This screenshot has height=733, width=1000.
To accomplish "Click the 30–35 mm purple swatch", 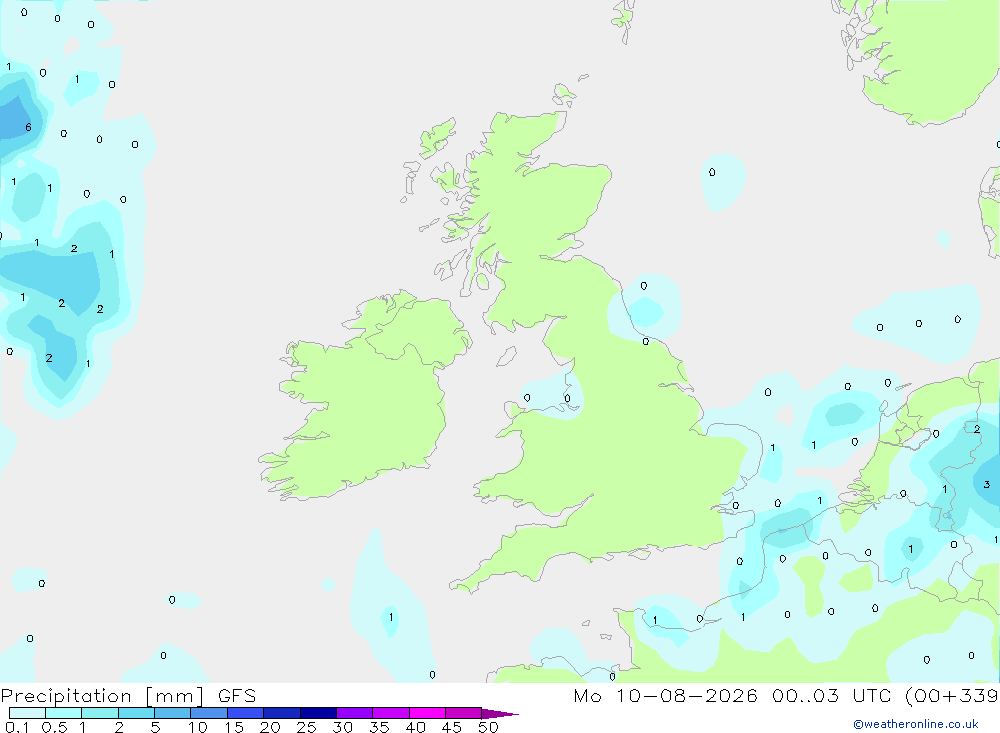I will pyautogui.click(x=355, y=713).
